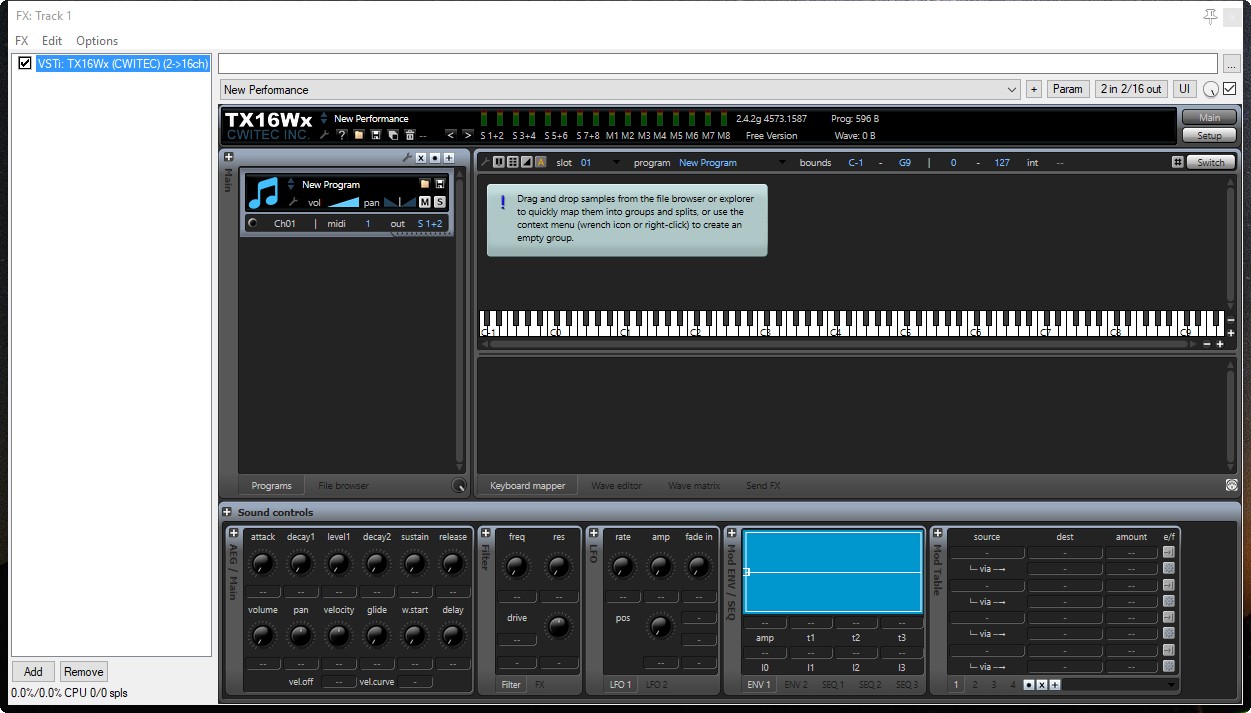Image resolution: width=1251 pixels, height=713 pixels.
Task: Select the LFO 2 tab
Action: pyautogui.click(x=656, y=685)
